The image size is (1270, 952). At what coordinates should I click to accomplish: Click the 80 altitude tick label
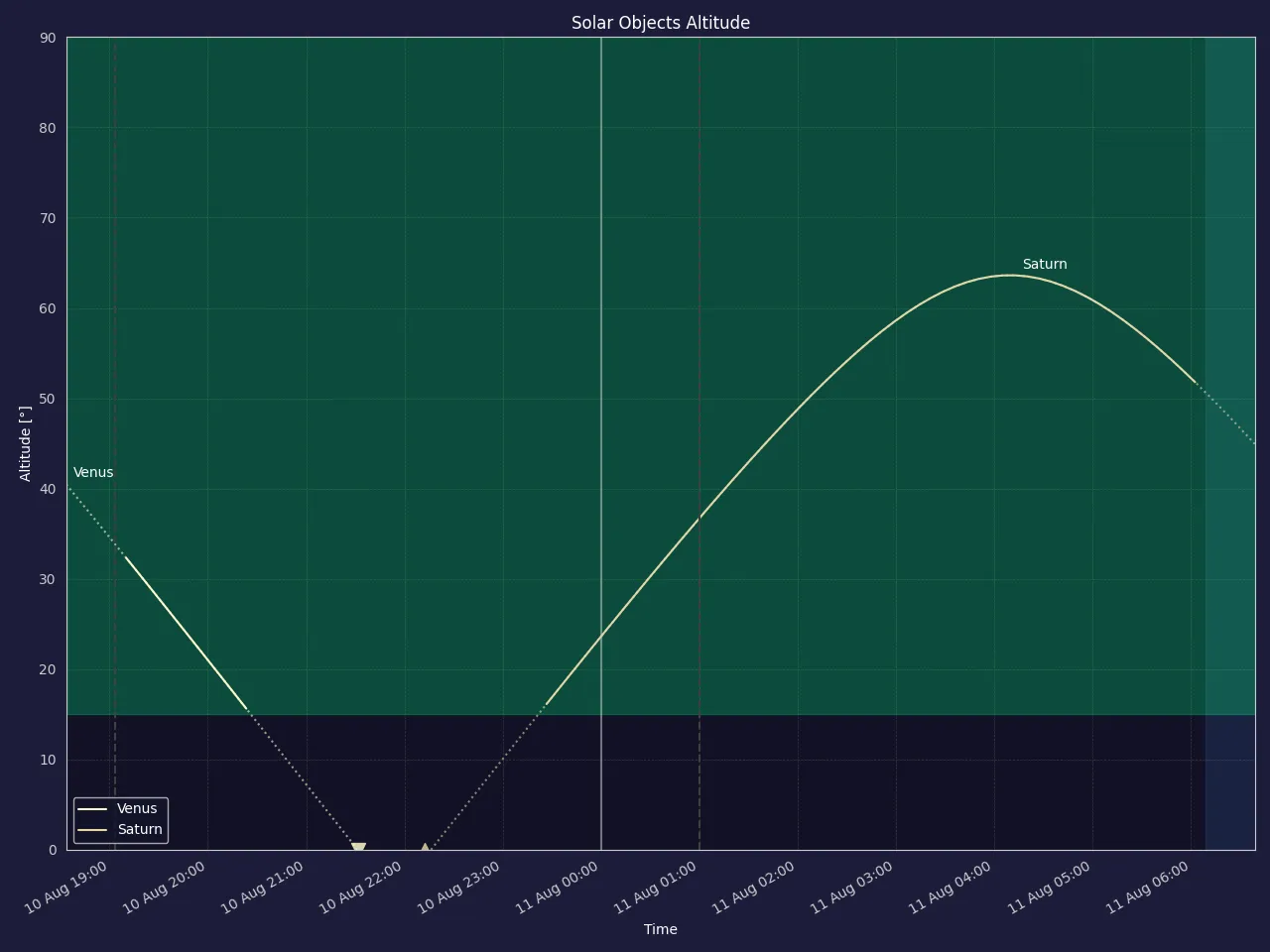click(49, 128)
